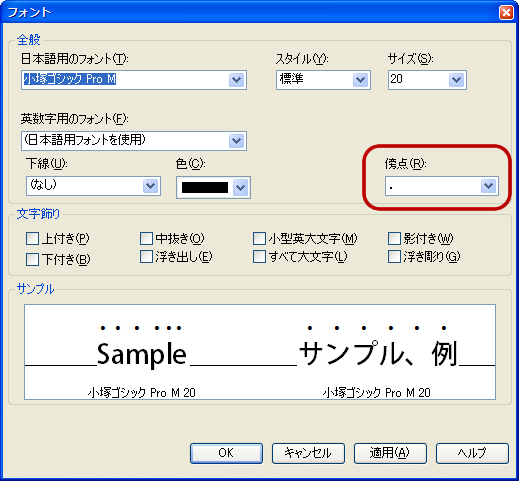The width and height of the screenshot is (519, 481).
Task: Open the 日本語用のフォント dropdown arrow
Action: pyautogui.click(x=237, y=80)
